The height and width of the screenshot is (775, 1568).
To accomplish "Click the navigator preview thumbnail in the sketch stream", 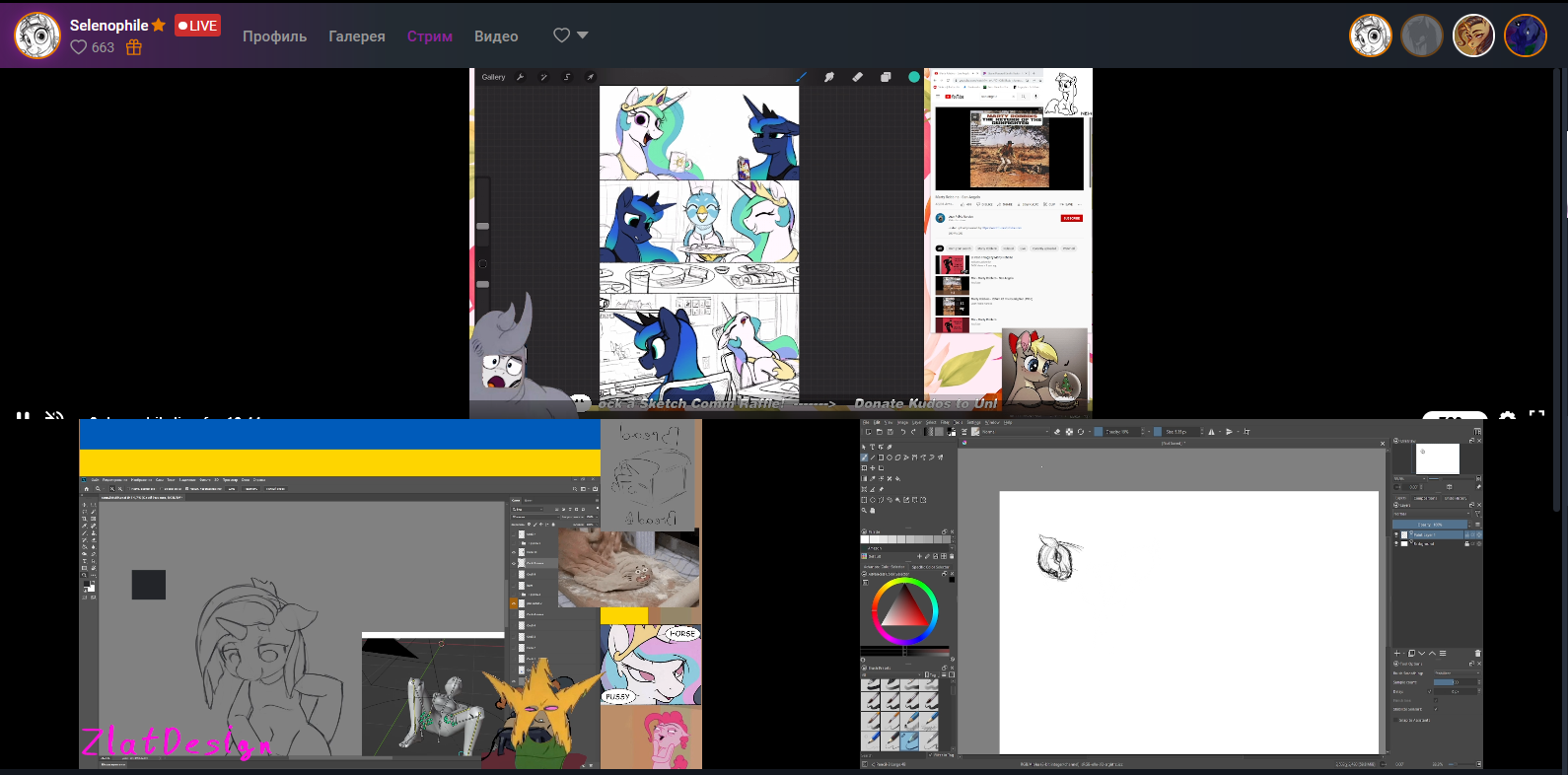I will coord(1437,458).
